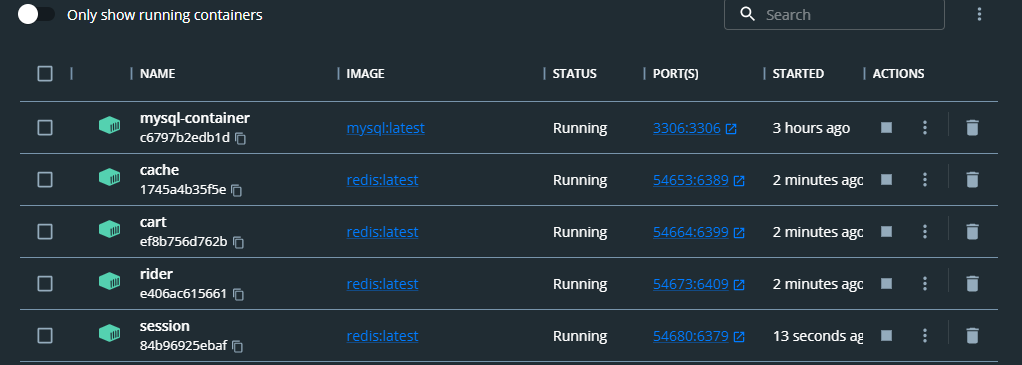The width and height of the screenshot is (1022, 365).
Task: Delete the cache container
Action: pyautogui.click(x=972, y=179)
